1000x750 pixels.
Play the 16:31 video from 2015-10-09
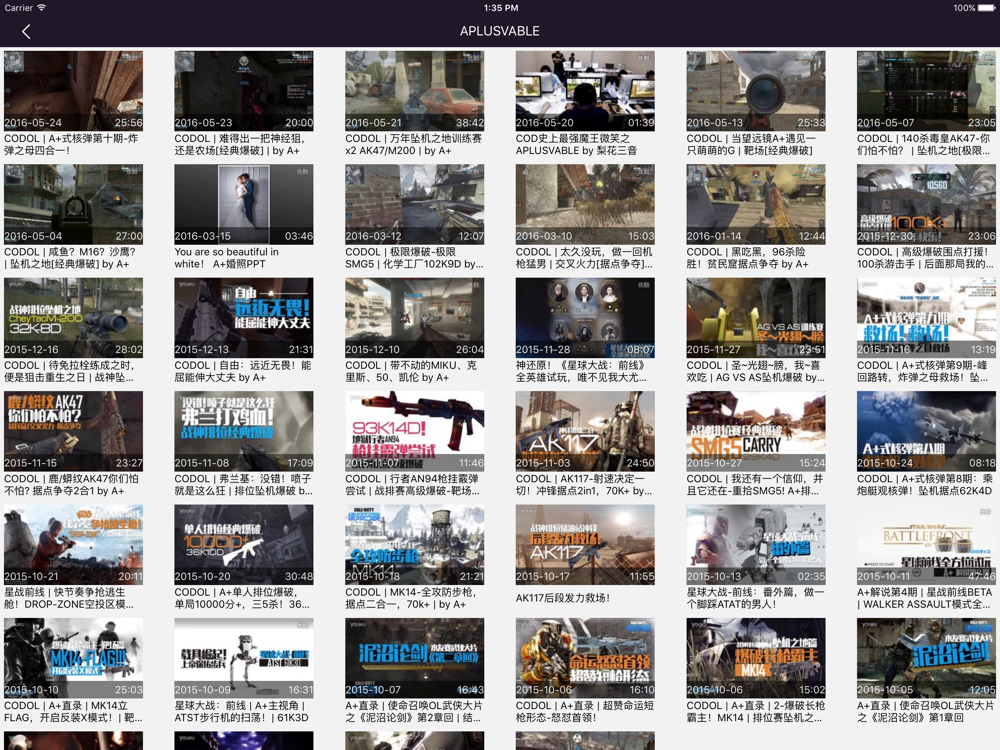pos(244,658)
